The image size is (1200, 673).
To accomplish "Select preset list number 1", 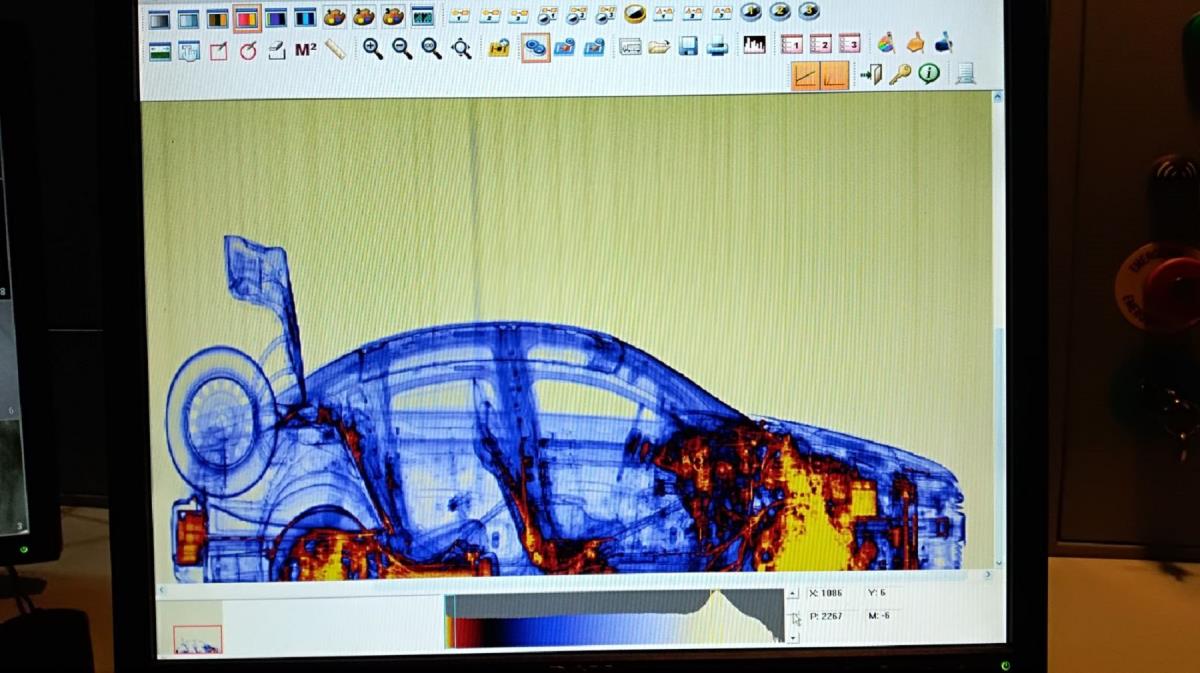I will pos(792,44).
